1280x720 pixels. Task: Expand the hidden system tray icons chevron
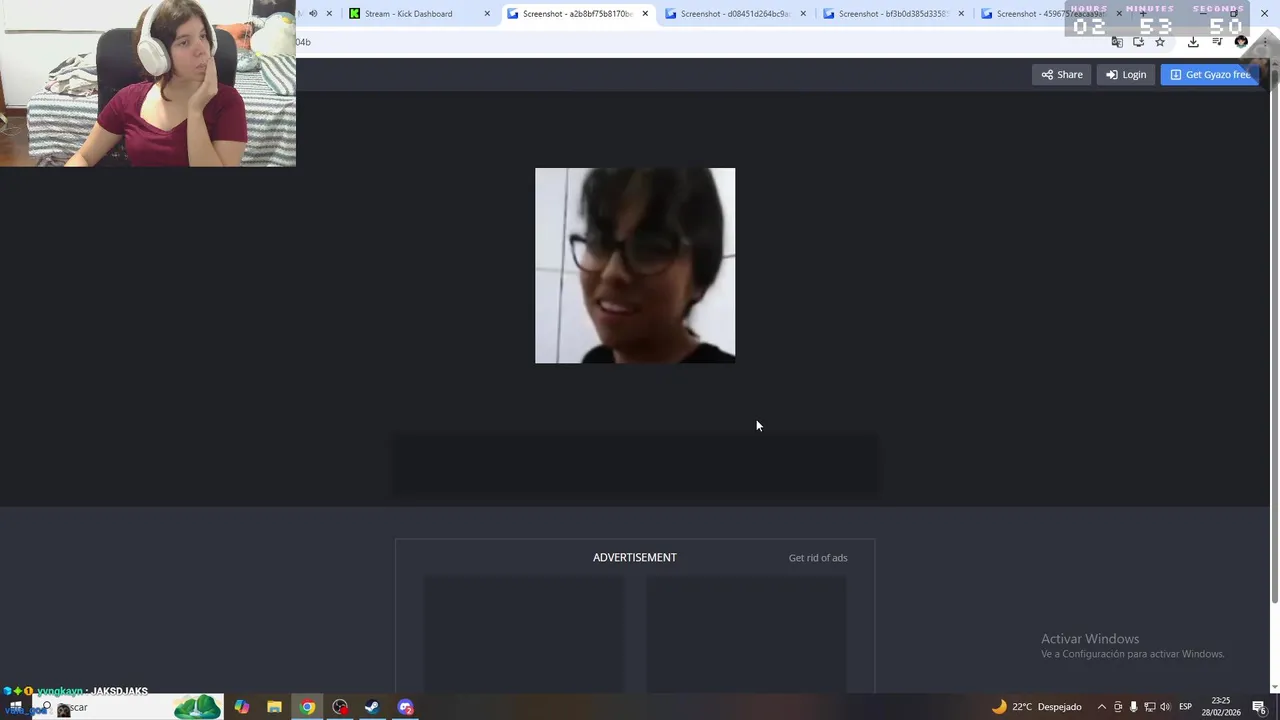click(x=1102, y=707)
